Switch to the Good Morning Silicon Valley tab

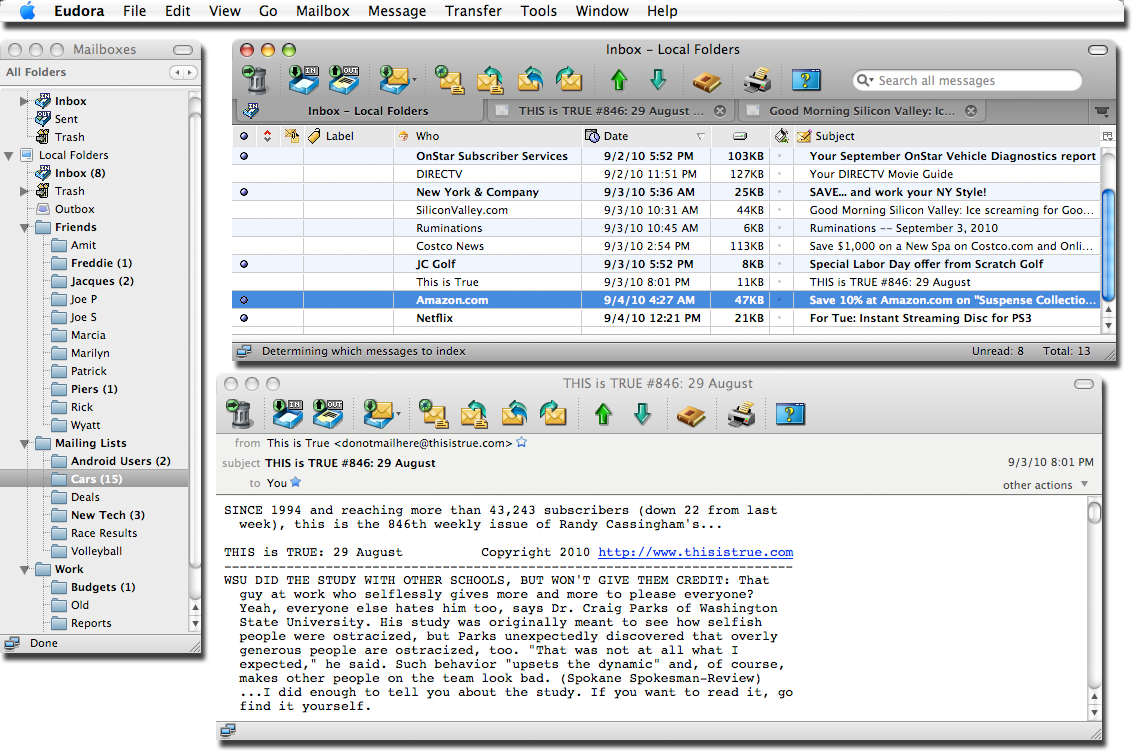[861, 110]
